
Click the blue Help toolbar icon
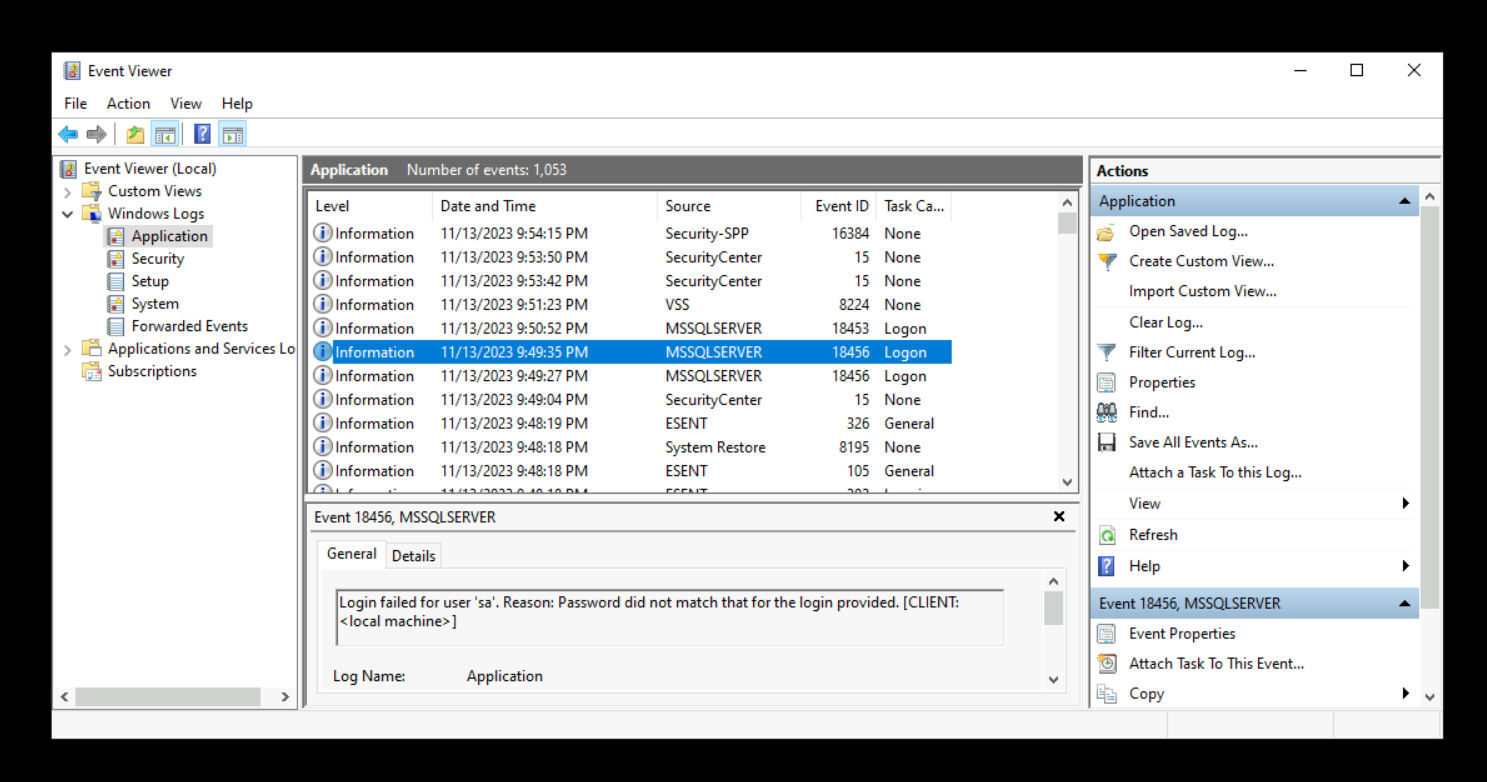(202, 134)
